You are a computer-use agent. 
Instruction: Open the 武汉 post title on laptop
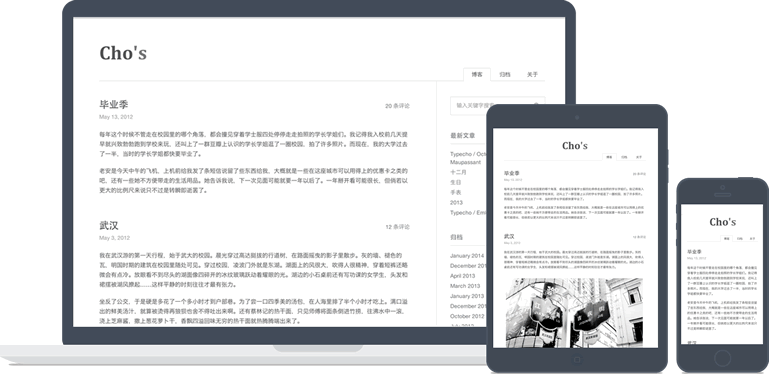[109, 225]
